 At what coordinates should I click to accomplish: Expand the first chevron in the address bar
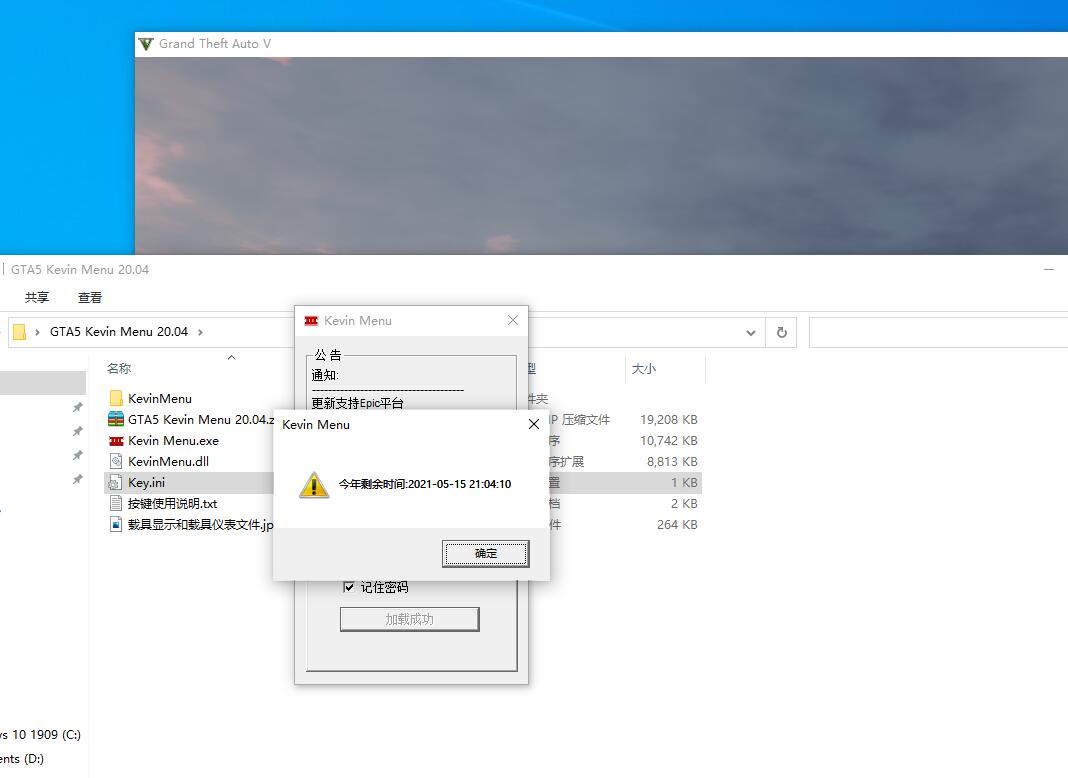pos(37,332)
